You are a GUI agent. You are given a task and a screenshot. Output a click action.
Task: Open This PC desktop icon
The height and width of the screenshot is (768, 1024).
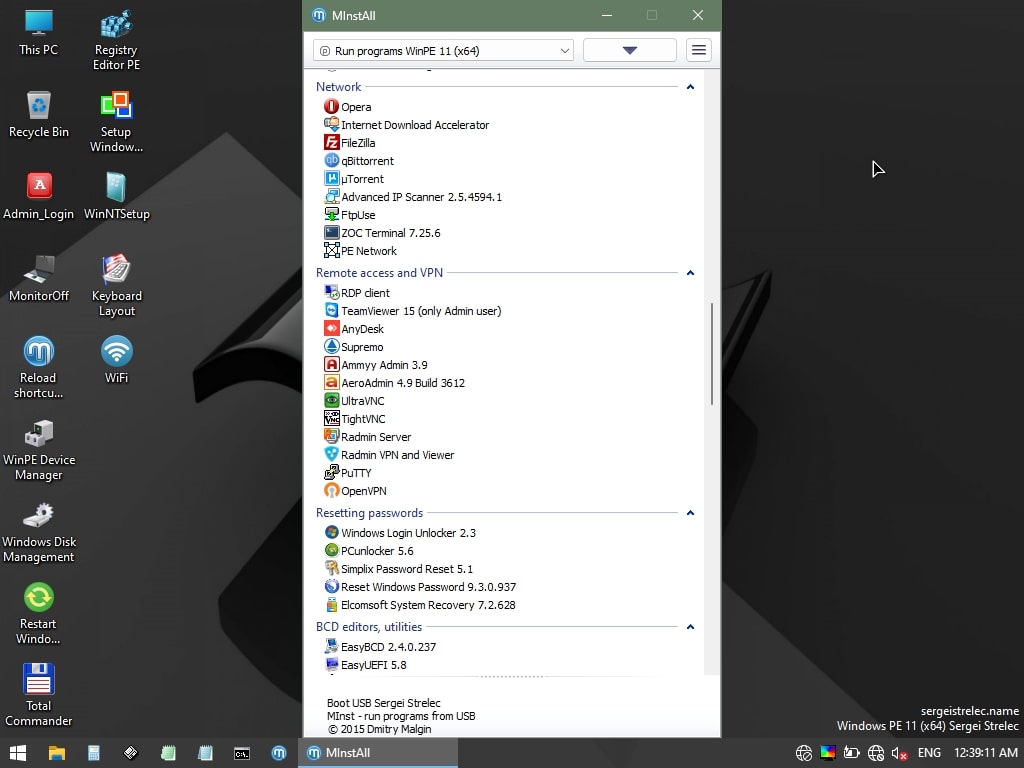[39, 33]
